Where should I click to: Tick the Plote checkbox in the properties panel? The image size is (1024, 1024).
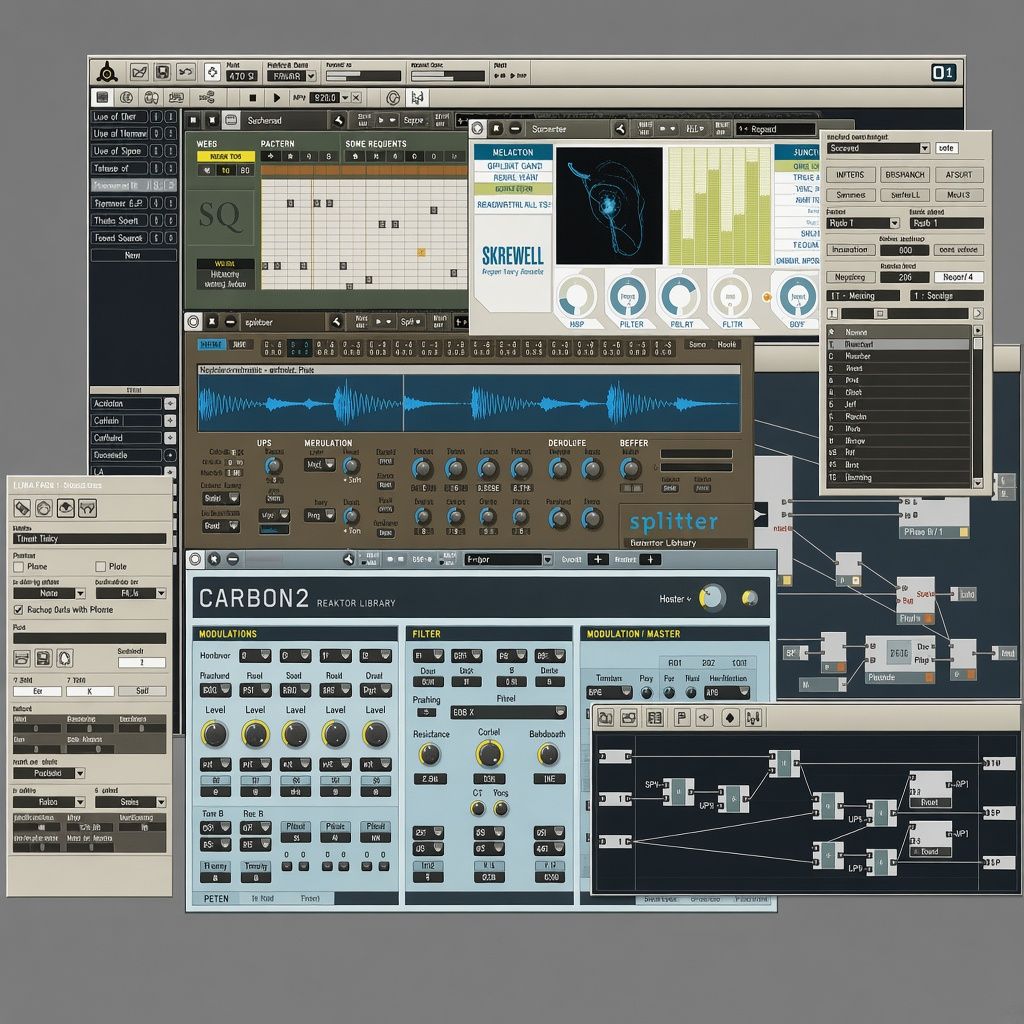point(101,566)
